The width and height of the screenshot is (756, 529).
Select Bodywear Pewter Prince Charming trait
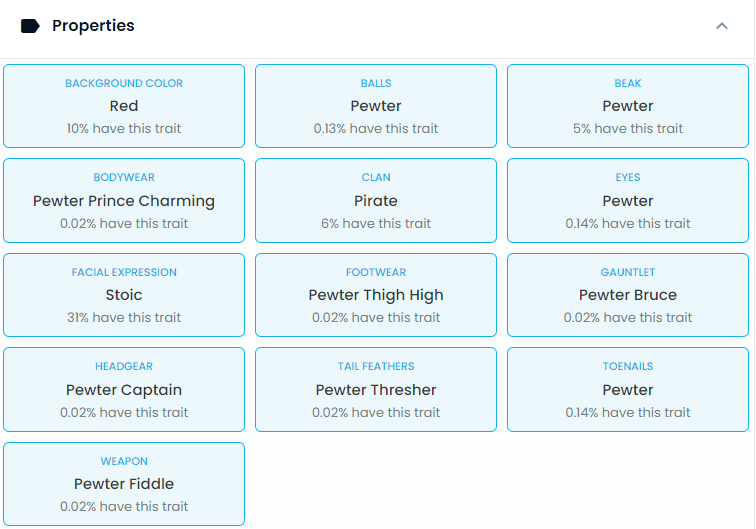click(x=124, y=201)
